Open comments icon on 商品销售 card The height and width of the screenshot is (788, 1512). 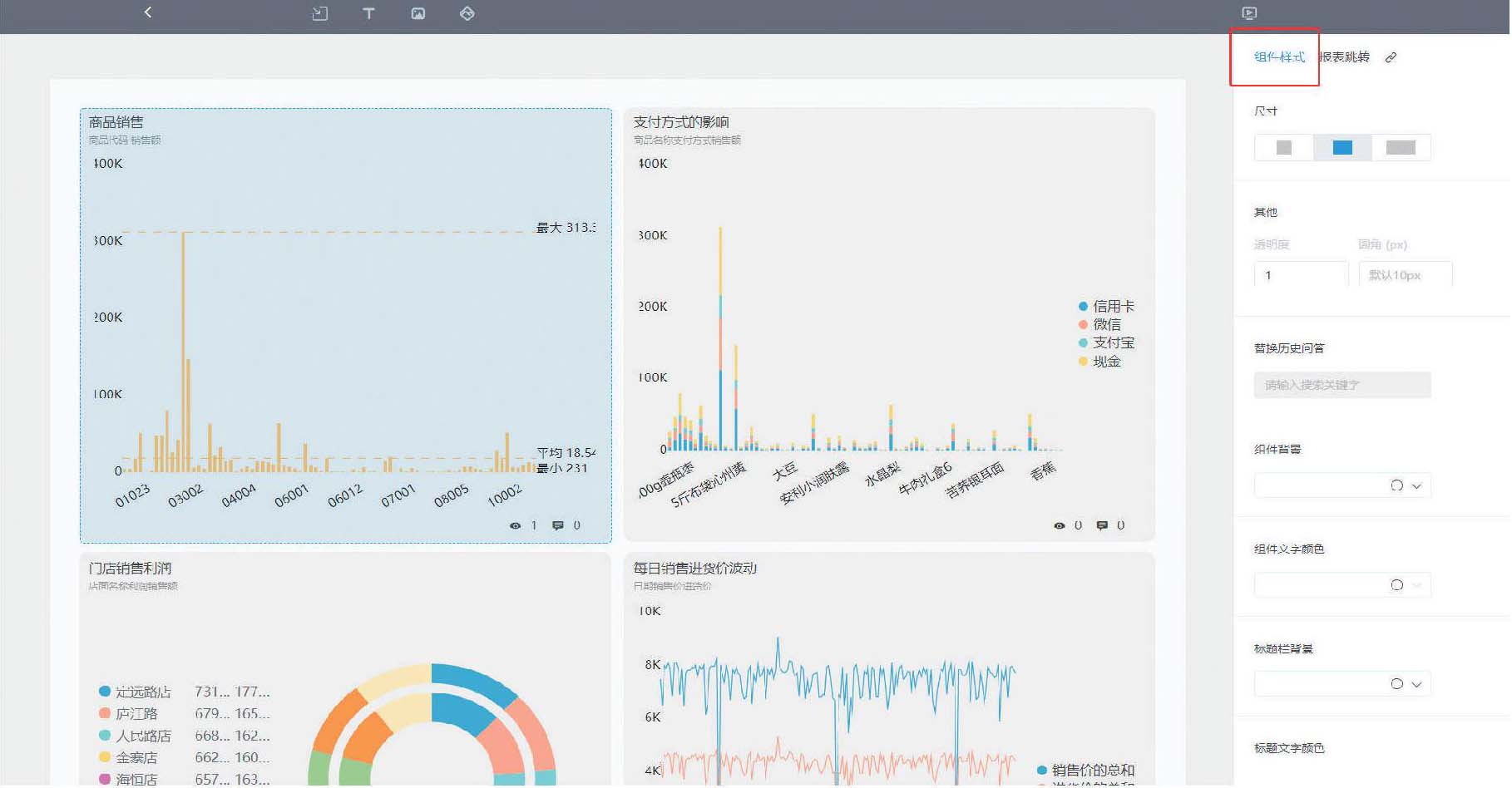557,526
